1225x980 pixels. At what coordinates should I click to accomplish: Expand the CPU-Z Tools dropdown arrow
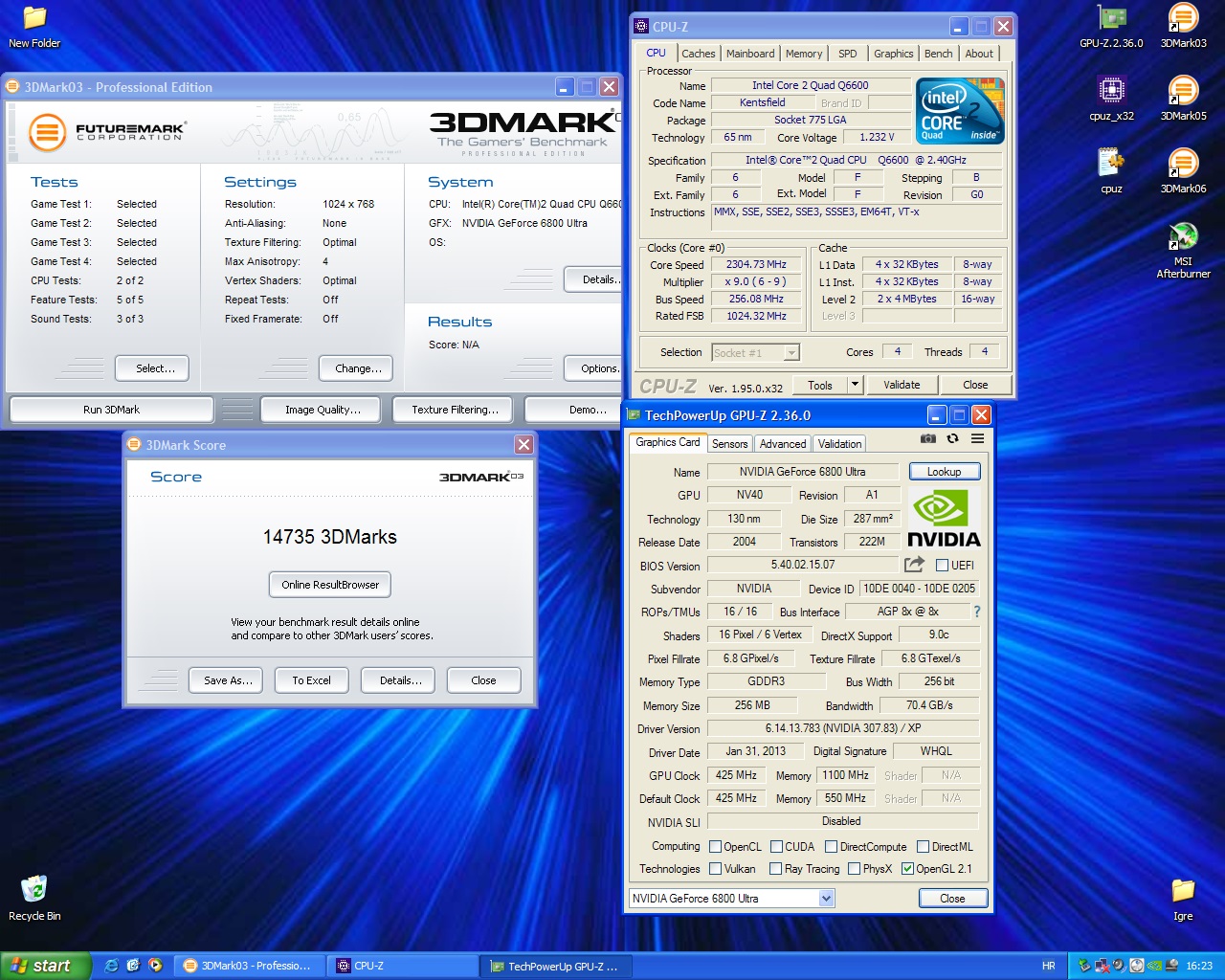[855, 385]
